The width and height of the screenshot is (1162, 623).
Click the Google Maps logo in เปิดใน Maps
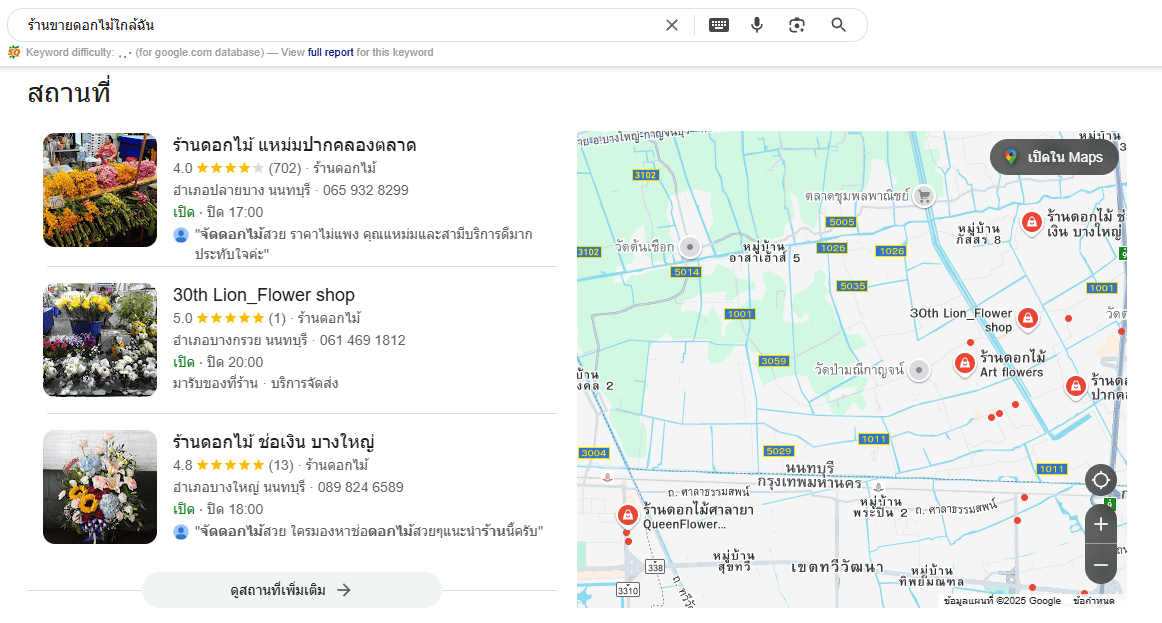click(x=1011, y=157)
